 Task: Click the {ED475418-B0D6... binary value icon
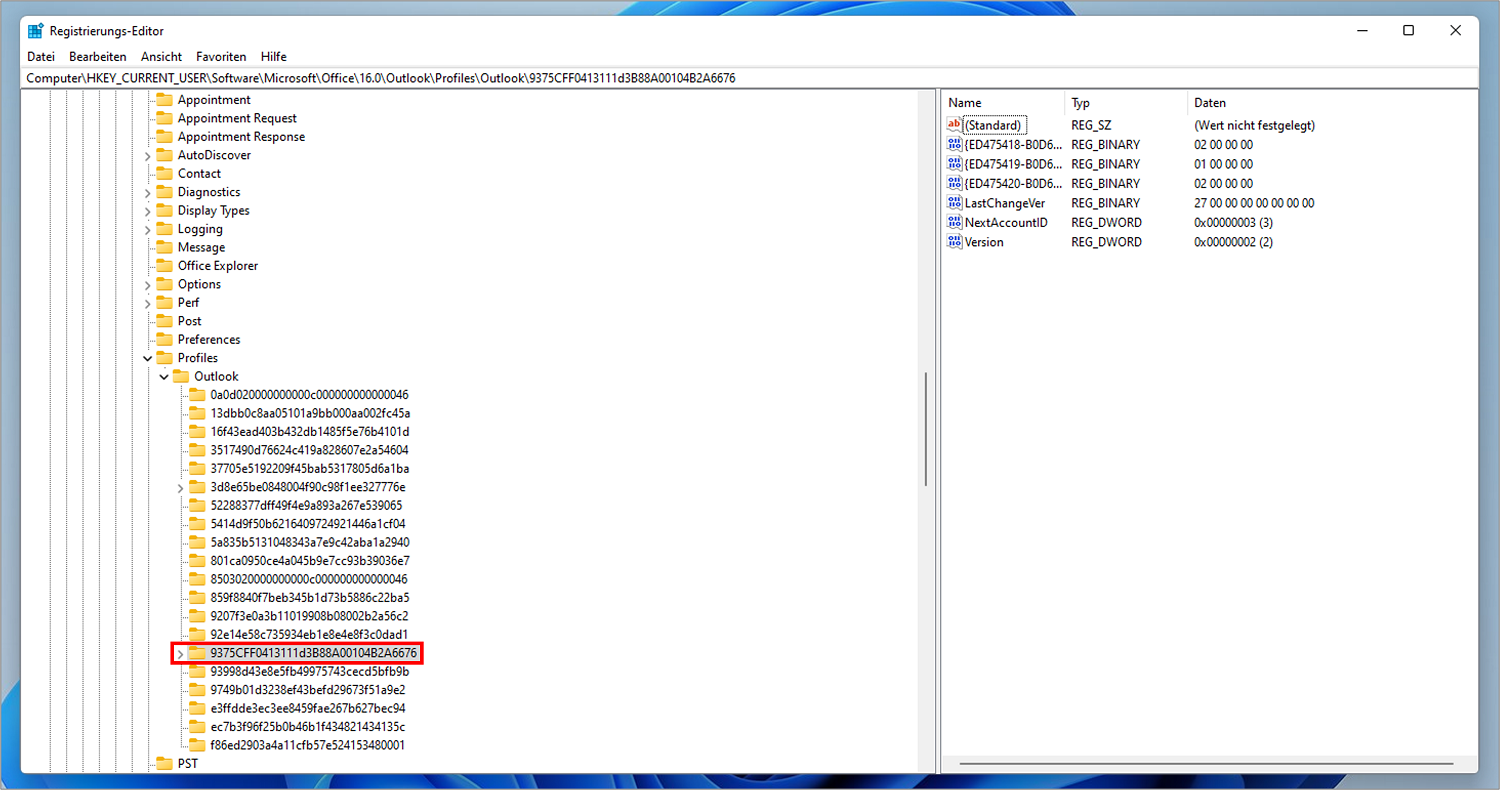954,145
